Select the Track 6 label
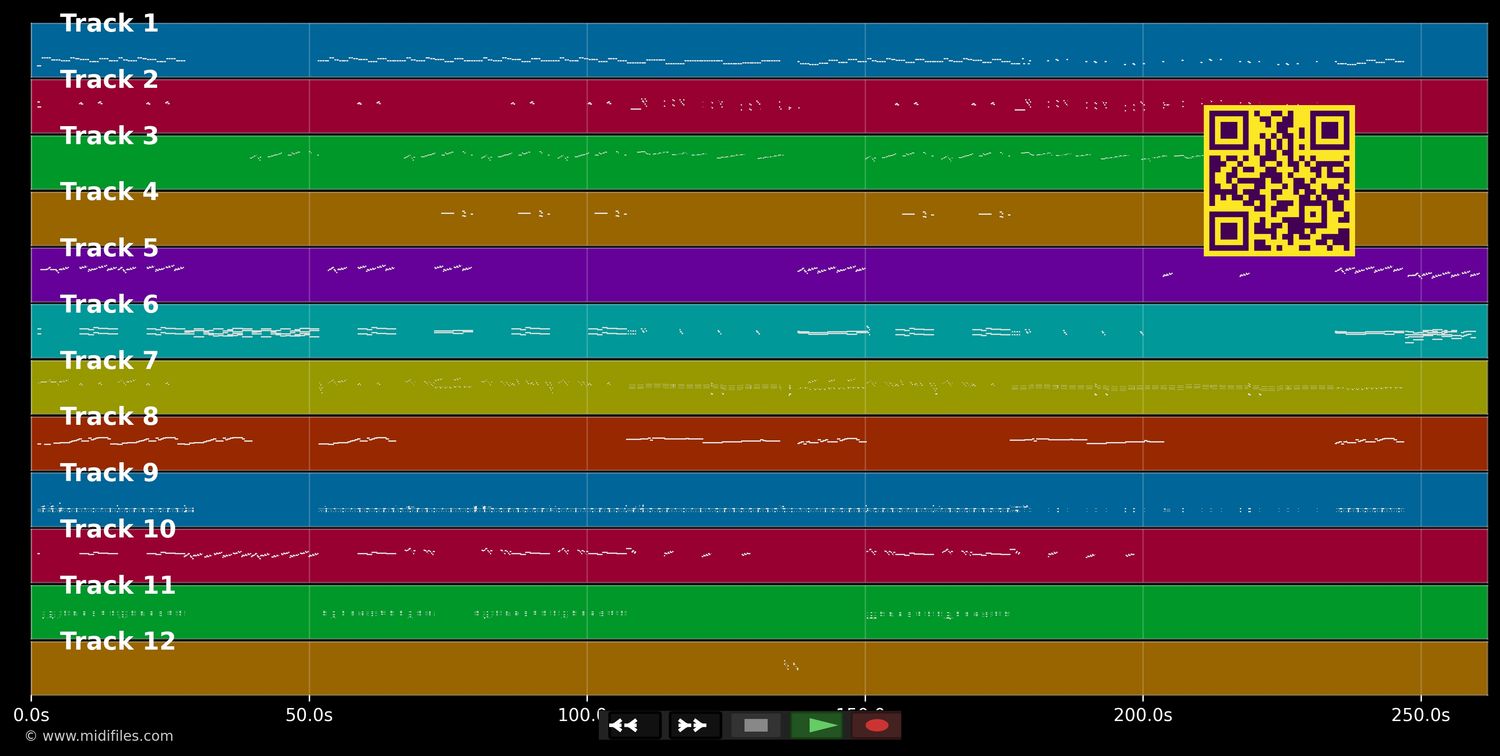This screenshot has height=756, width=1500. click(109, 304)
